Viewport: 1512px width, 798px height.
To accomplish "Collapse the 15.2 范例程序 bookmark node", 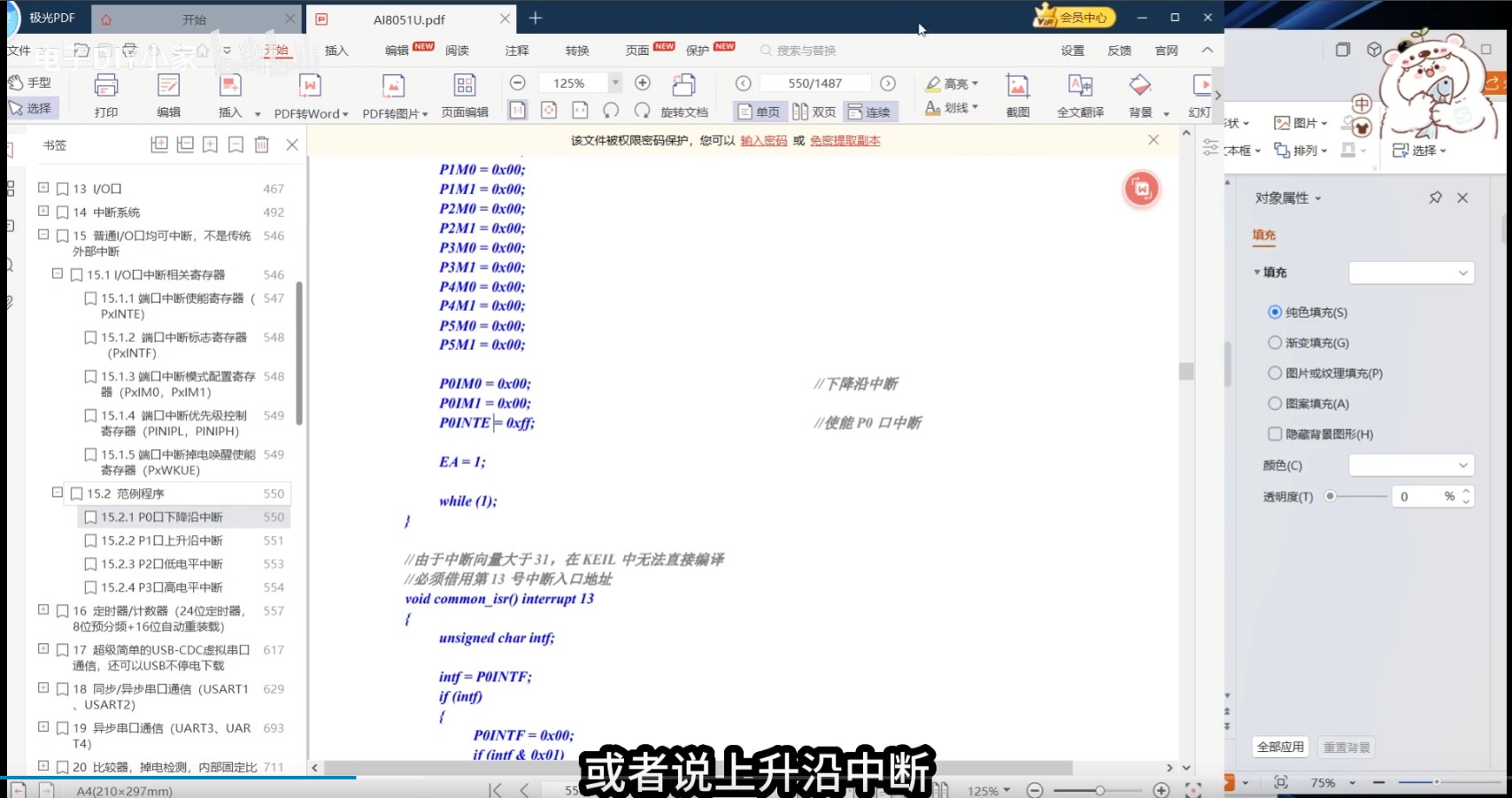I will click(57, 493).
